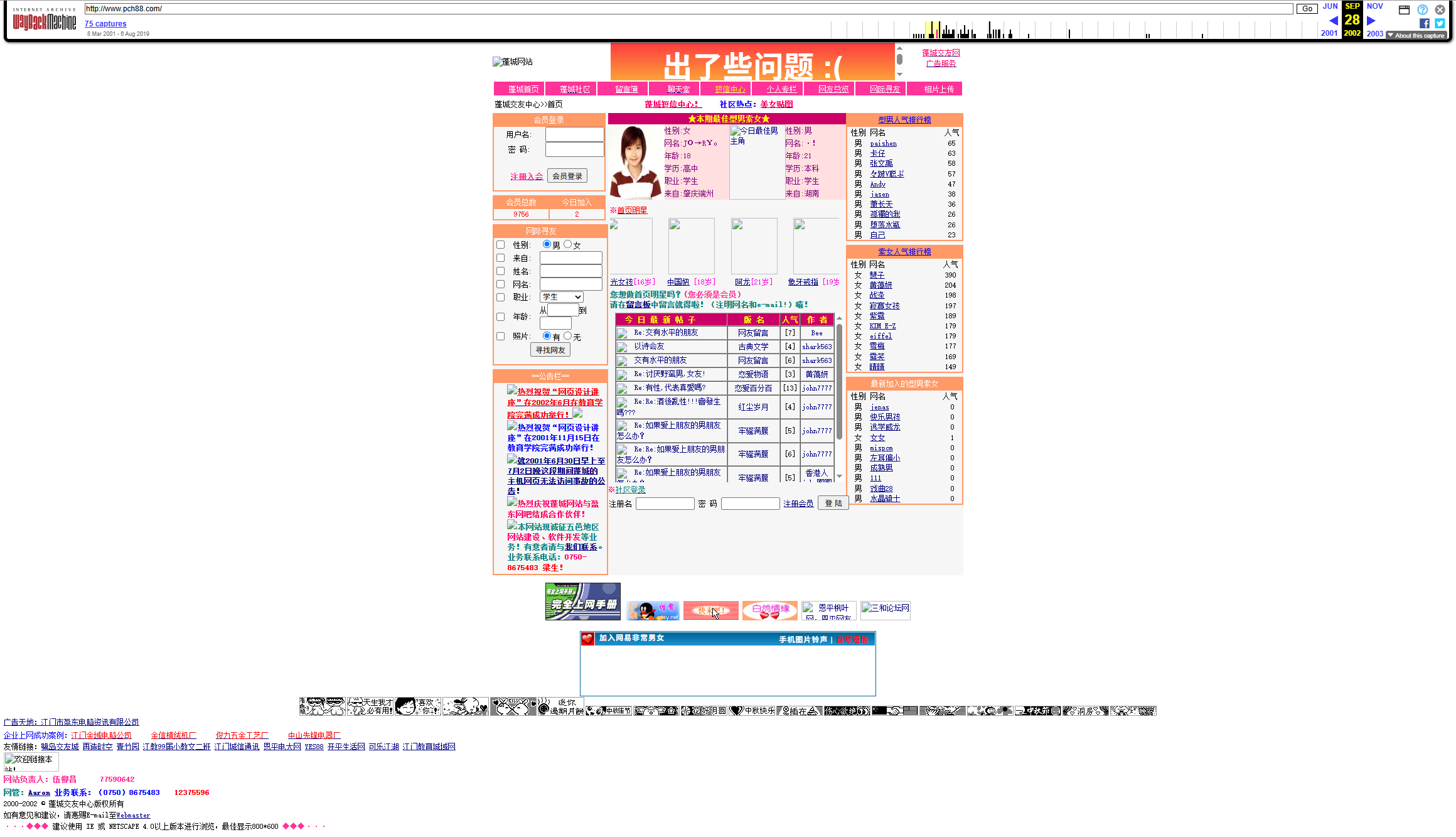Open the 留言簿 navigation tab
The width and height of the screenshot is (1456, 837).
[623, 89]
